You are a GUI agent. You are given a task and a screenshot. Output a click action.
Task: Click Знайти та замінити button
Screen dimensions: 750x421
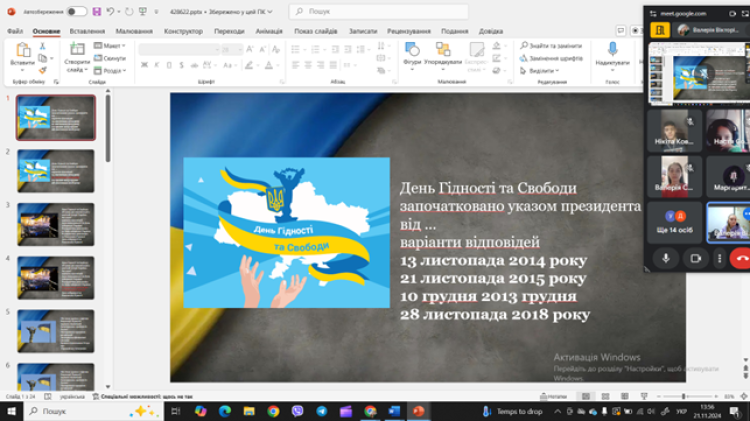552,46
